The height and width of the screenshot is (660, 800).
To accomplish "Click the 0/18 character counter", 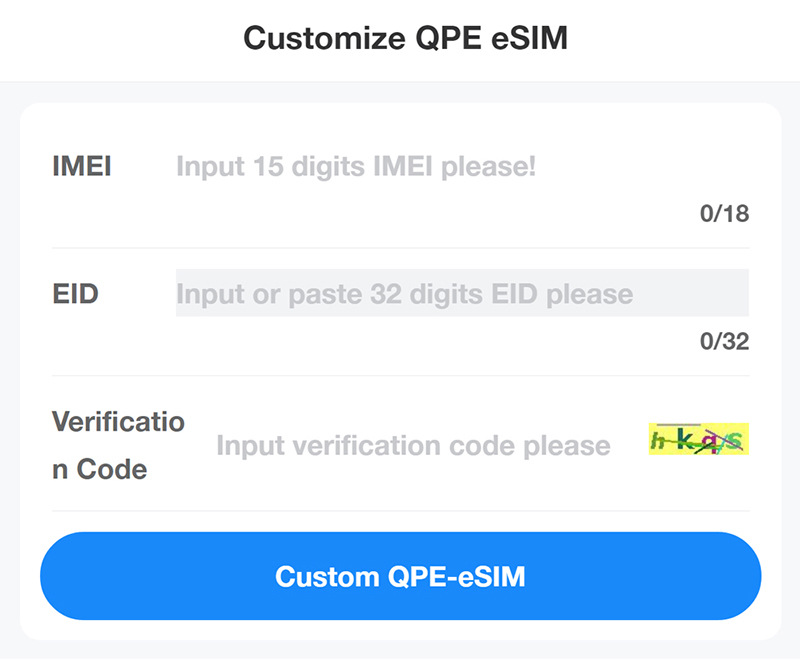I will (724, 213).
